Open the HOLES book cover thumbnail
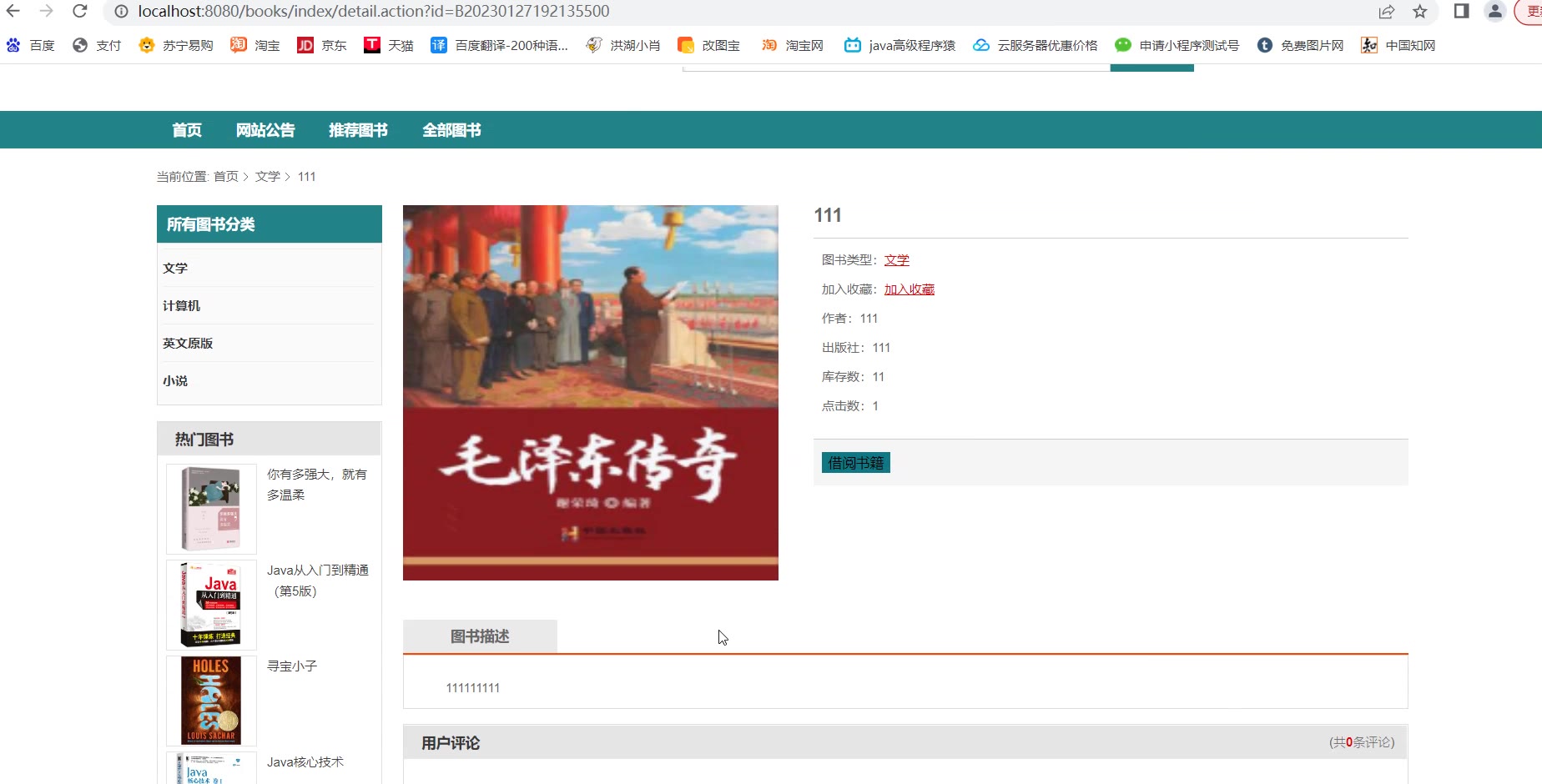This screenshot has height=784, width=1542. [x=211, y=701]
